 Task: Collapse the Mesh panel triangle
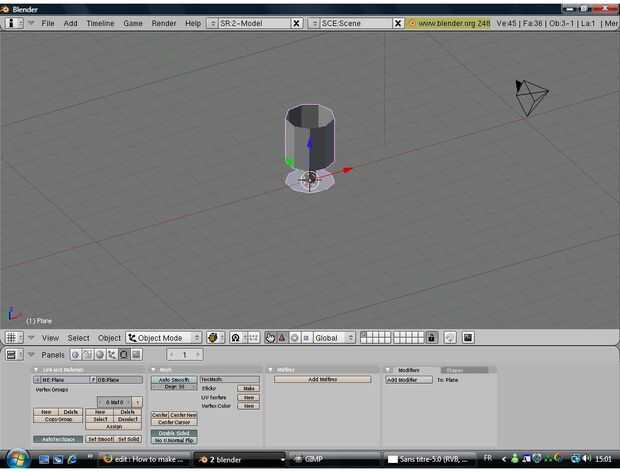[153, 370]
